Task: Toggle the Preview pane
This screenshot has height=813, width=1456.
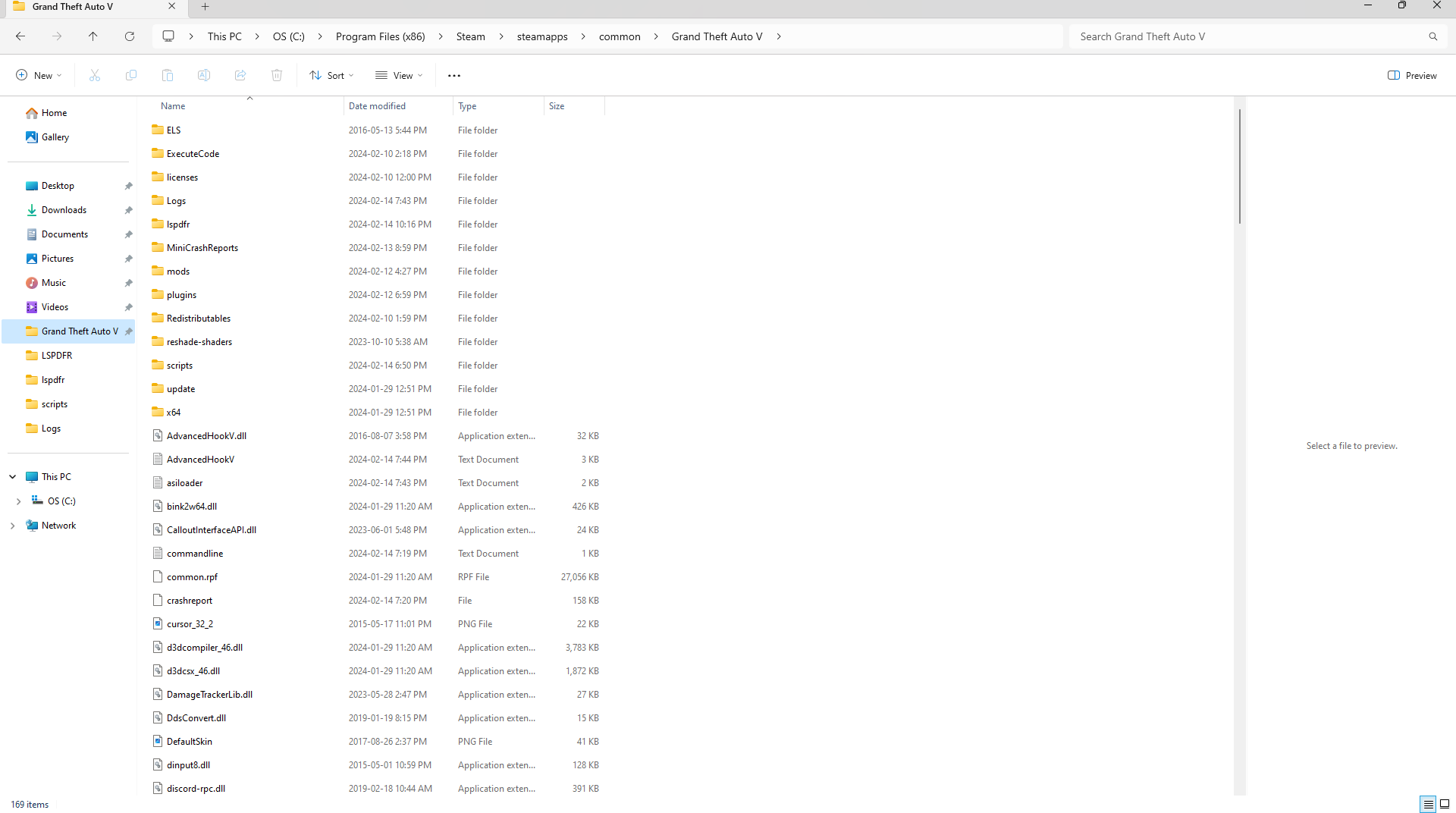Action: pyautogui.click(x=1412, y=75)
